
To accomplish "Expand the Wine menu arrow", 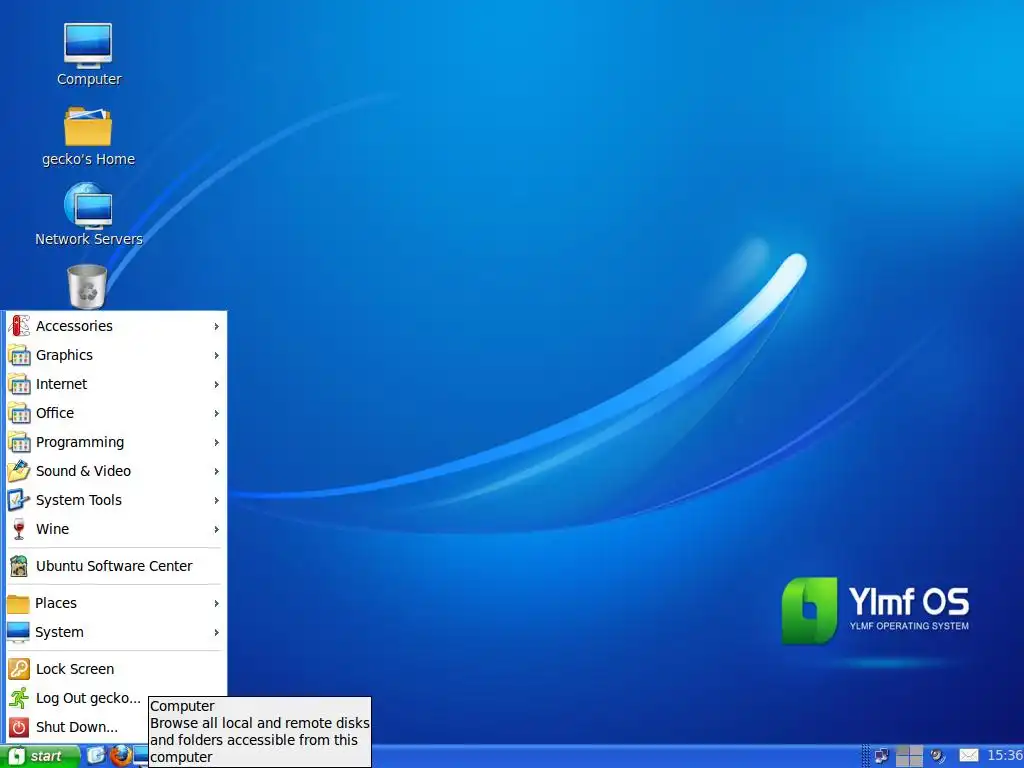I will (x=216, y=529).
